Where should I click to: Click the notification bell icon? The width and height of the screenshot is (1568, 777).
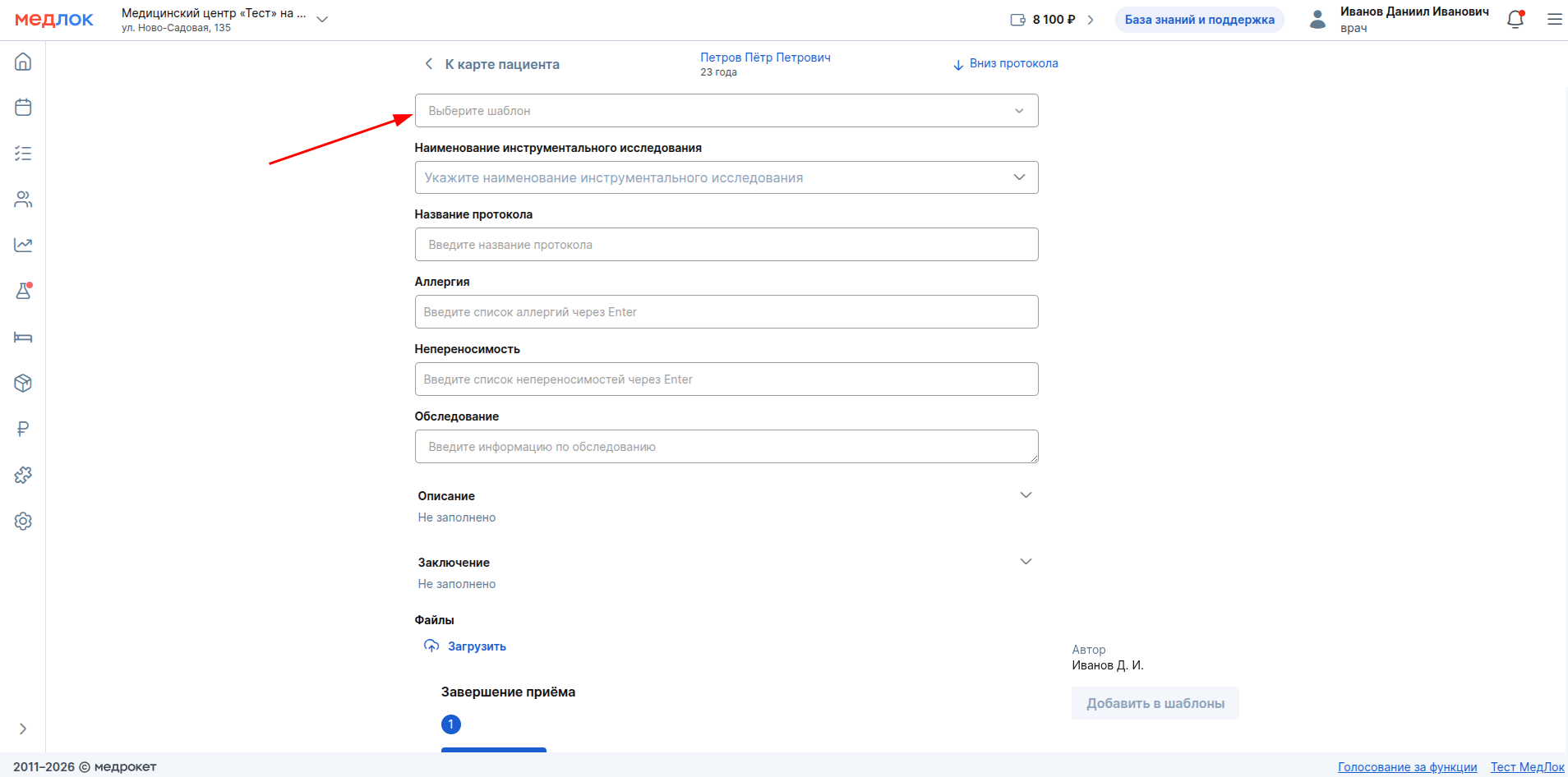(1515, 20)
